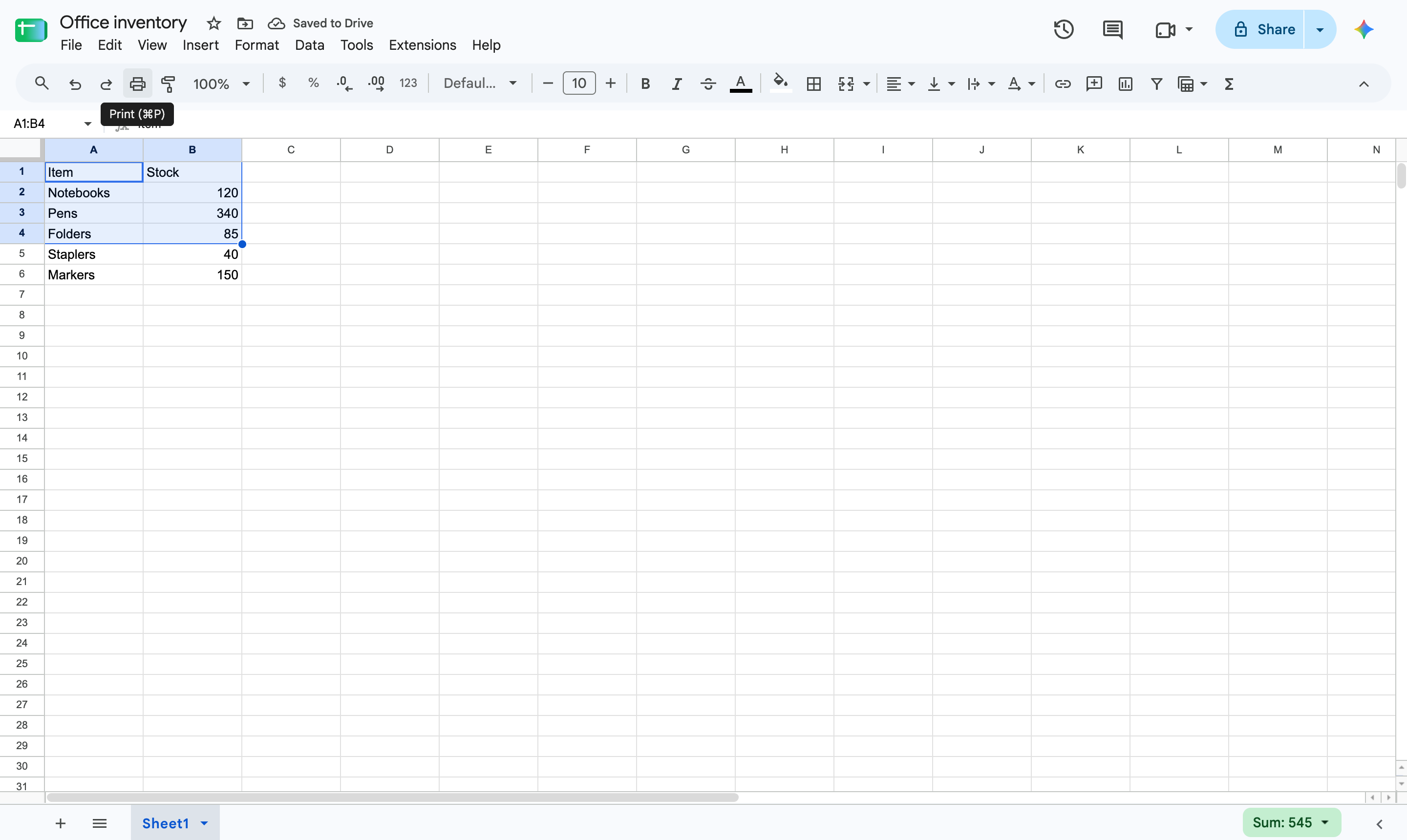Image resolution: width=1407 pixels, height=840 pixels.
Task: Star the Office inventory document
Action: [213, 23]
